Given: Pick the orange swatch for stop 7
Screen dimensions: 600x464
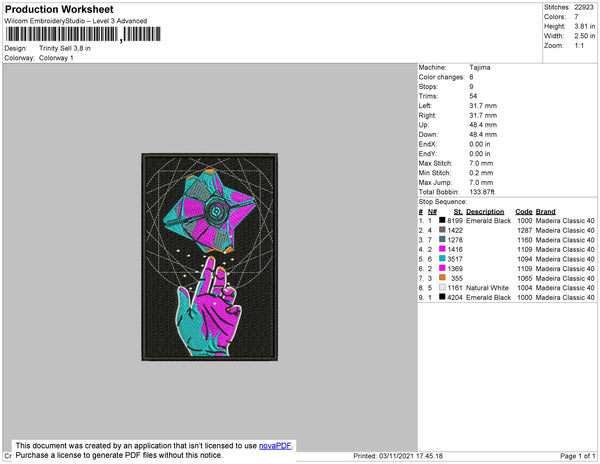Looking at the screenshot, I should pyautogui.click(x=442, y=278).
